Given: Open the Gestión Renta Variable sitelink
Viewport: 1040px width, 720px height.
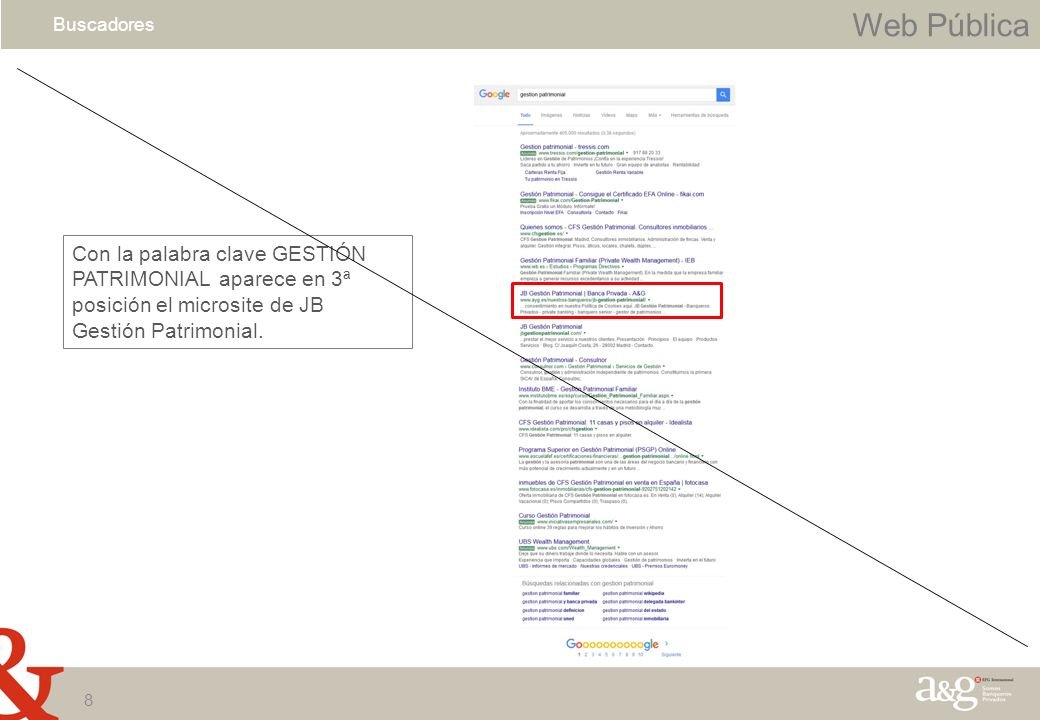Looking at the screenshot, I should click(619, 172).
